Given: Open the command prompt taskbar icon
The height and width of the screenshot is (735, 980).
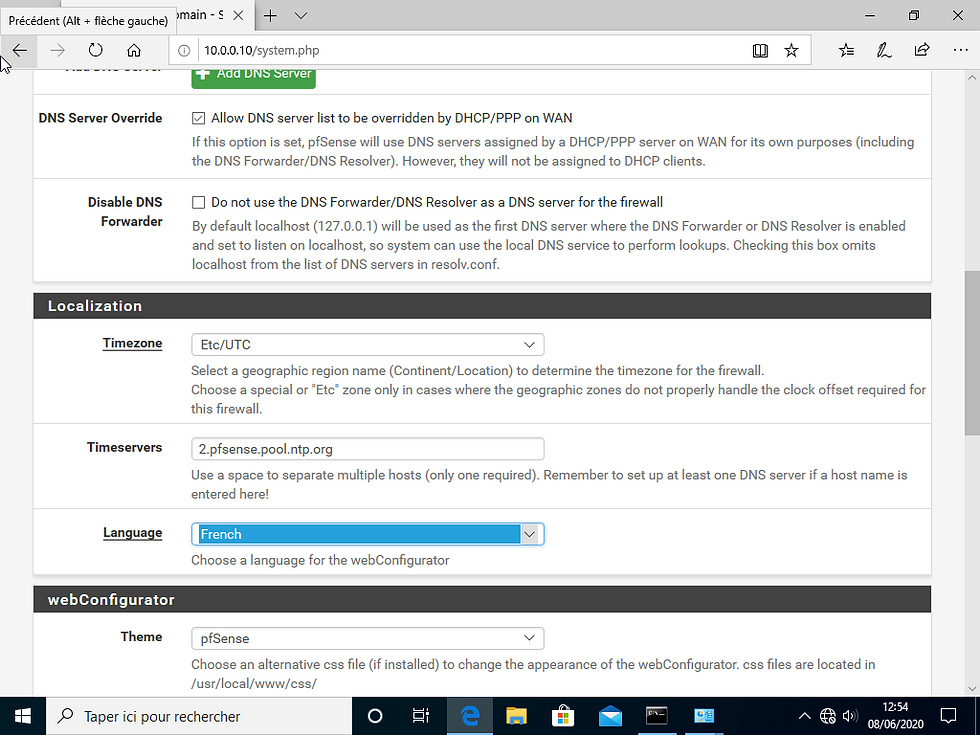Looking at the screenshot, I should (657, 716).
